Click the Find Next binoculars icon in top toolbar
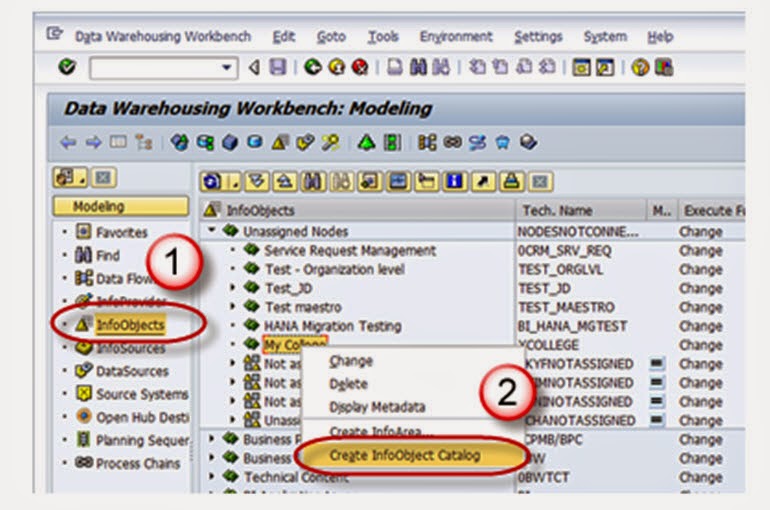The image size is (770, 510). coord(441,67)
